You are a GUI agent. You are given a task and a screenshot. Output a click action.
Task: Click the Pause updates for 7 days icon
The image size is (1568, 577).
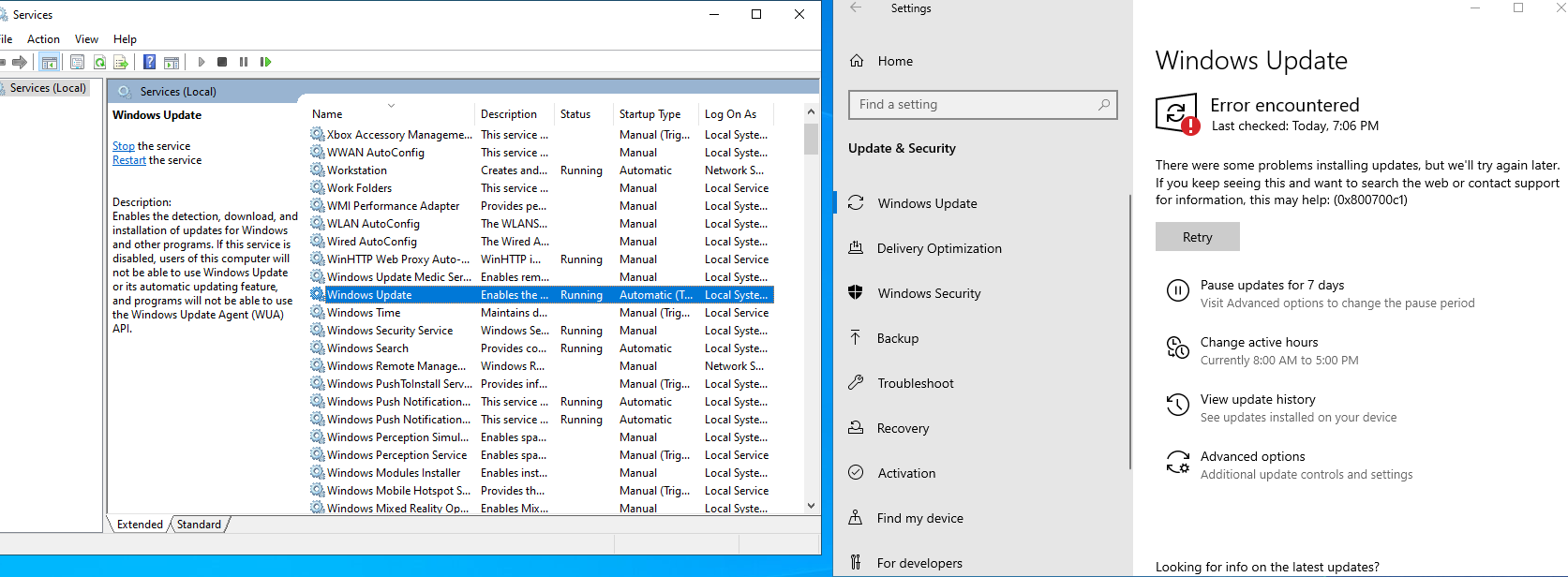[x=1177, y=290]
